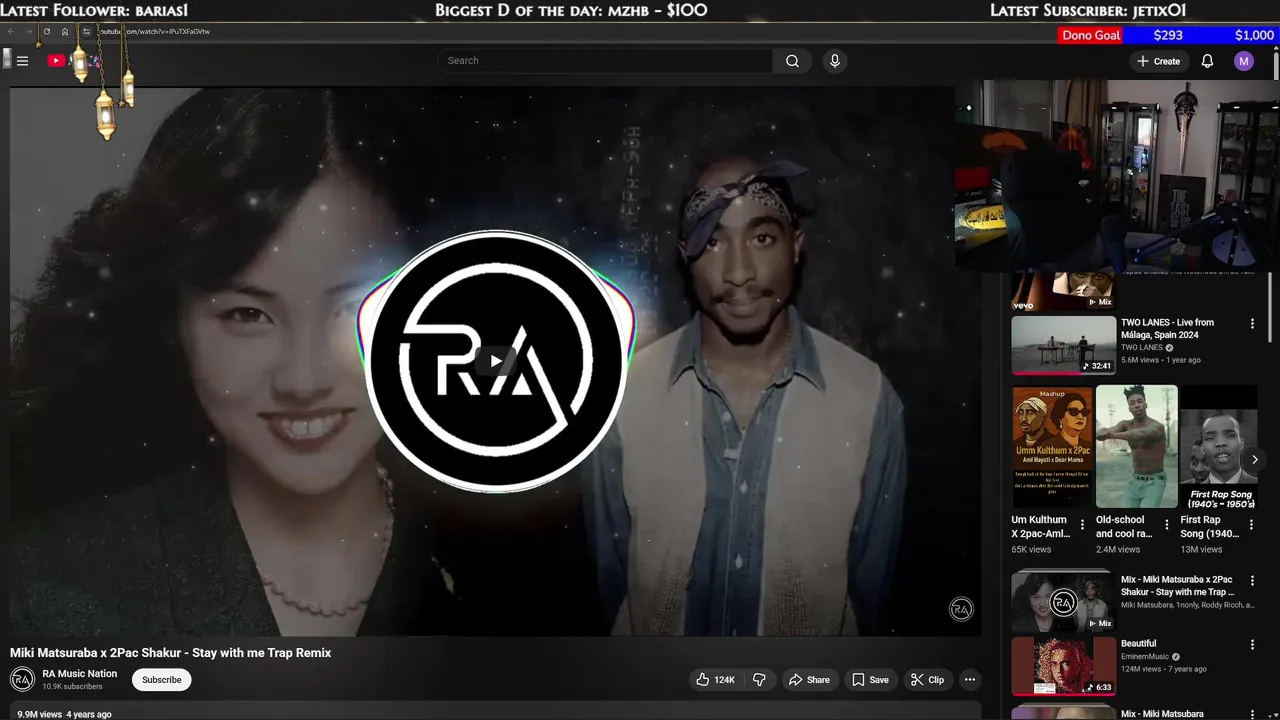Create a clip with the Clip button
This screenshot has width=1280, height=720.
pyautogui.click(x=927, y=680)
